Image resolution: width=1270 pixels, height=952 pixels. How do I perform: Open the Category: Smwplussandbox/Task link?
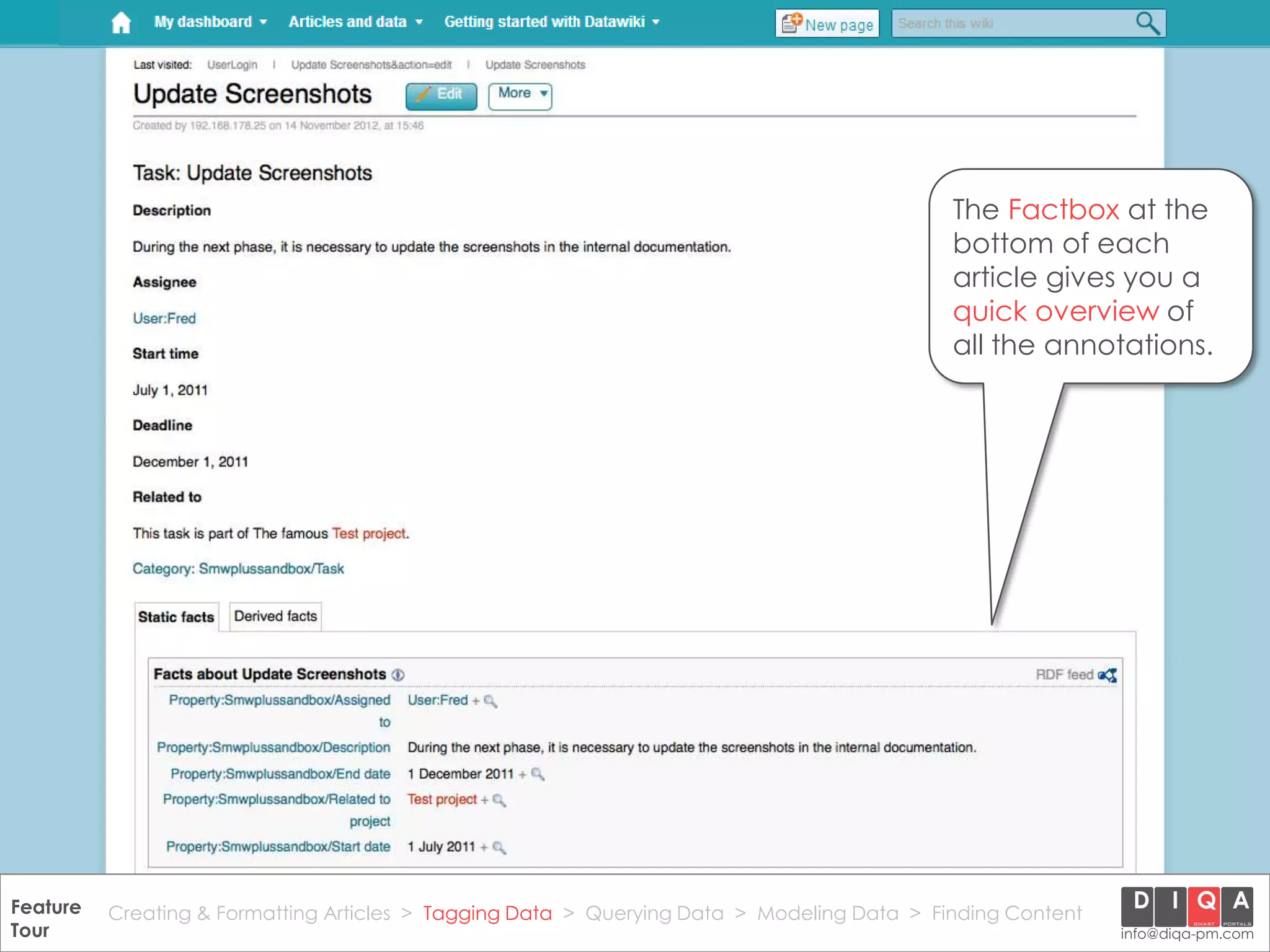click(238, 569)
